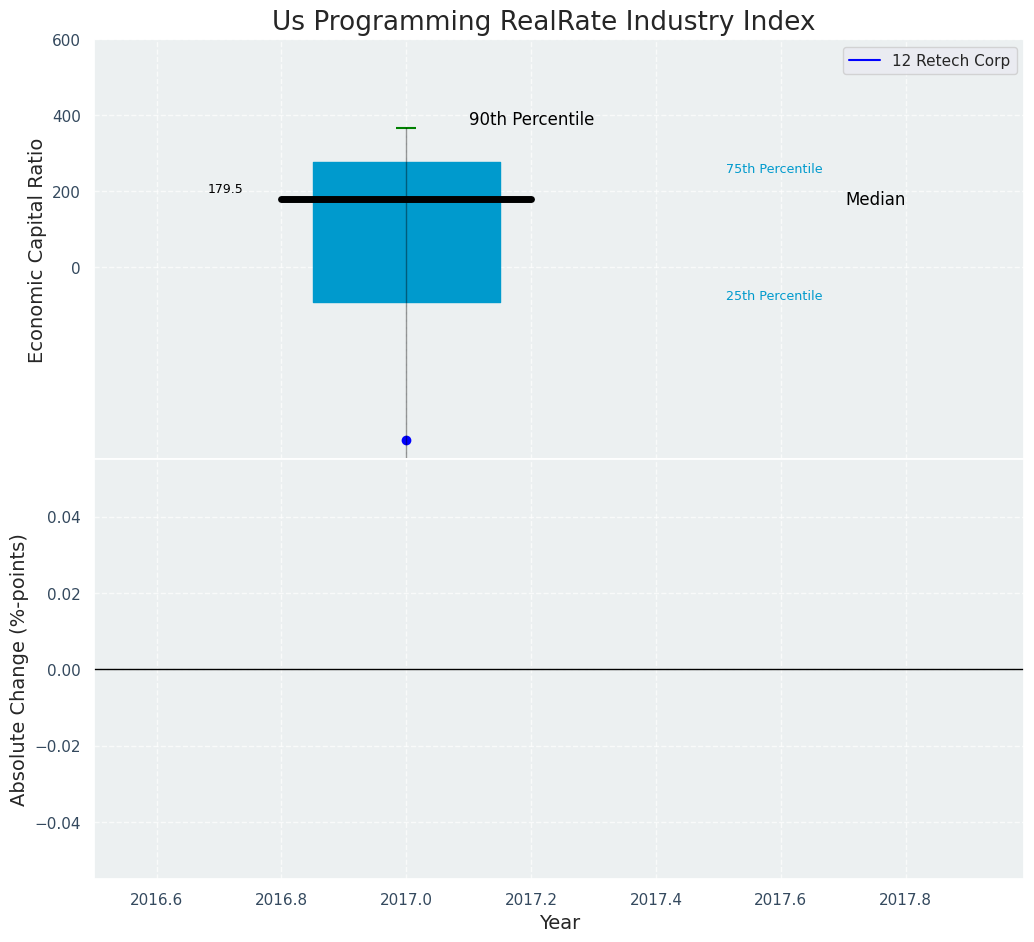Click the 'Absolute Change (%-points)' axis label
The height and width of the screenshot is (942, 1034).
pyautogui.click(x=19, y=669)
